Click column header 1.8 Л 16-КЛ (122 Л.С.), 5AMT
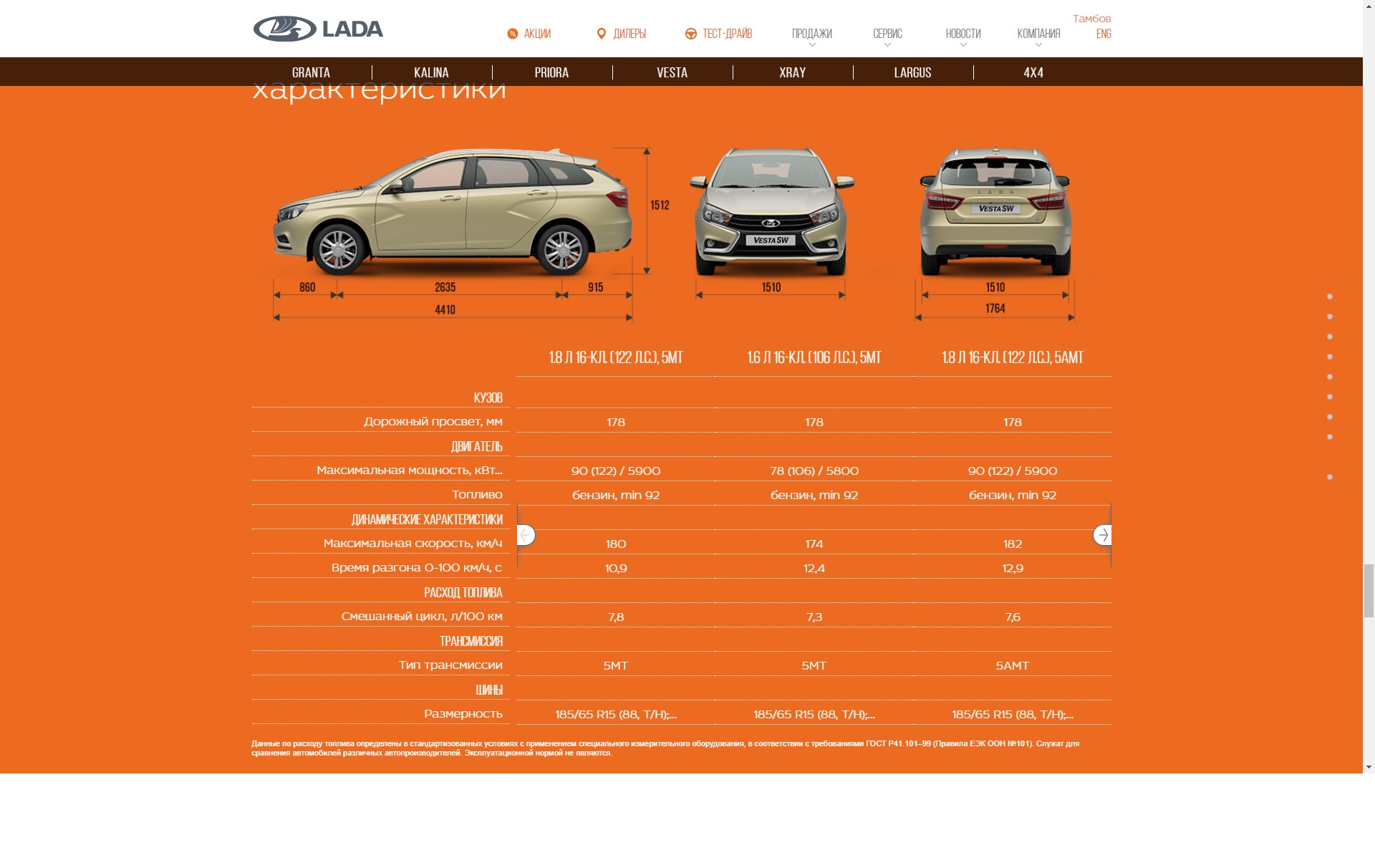 (x=1013, y=357)
